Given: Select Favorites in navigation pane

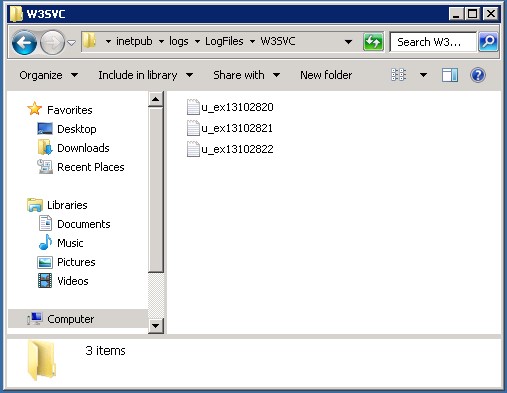Looking at the screenshot, I should tap(70, 110).
